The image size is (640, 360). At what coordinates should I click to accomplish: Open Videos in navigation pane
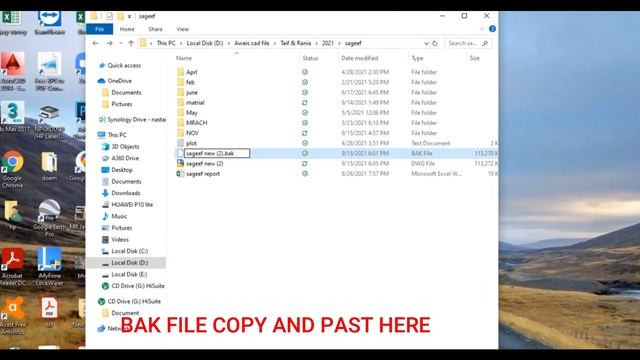(120, 240)
